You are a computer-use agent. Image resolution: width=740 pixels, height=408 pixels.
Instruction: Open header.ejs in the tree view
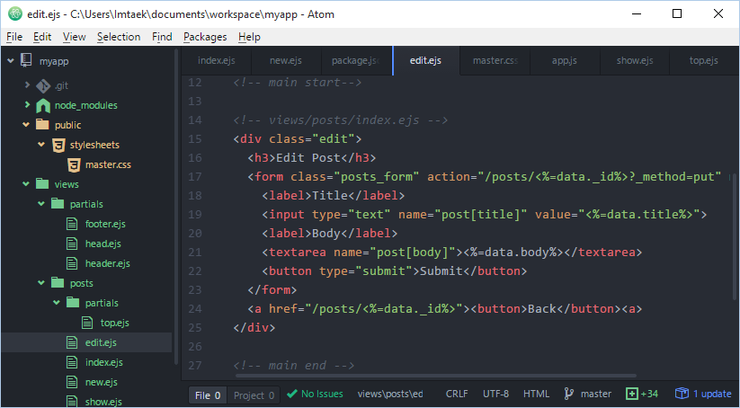[x=108, y=263]
